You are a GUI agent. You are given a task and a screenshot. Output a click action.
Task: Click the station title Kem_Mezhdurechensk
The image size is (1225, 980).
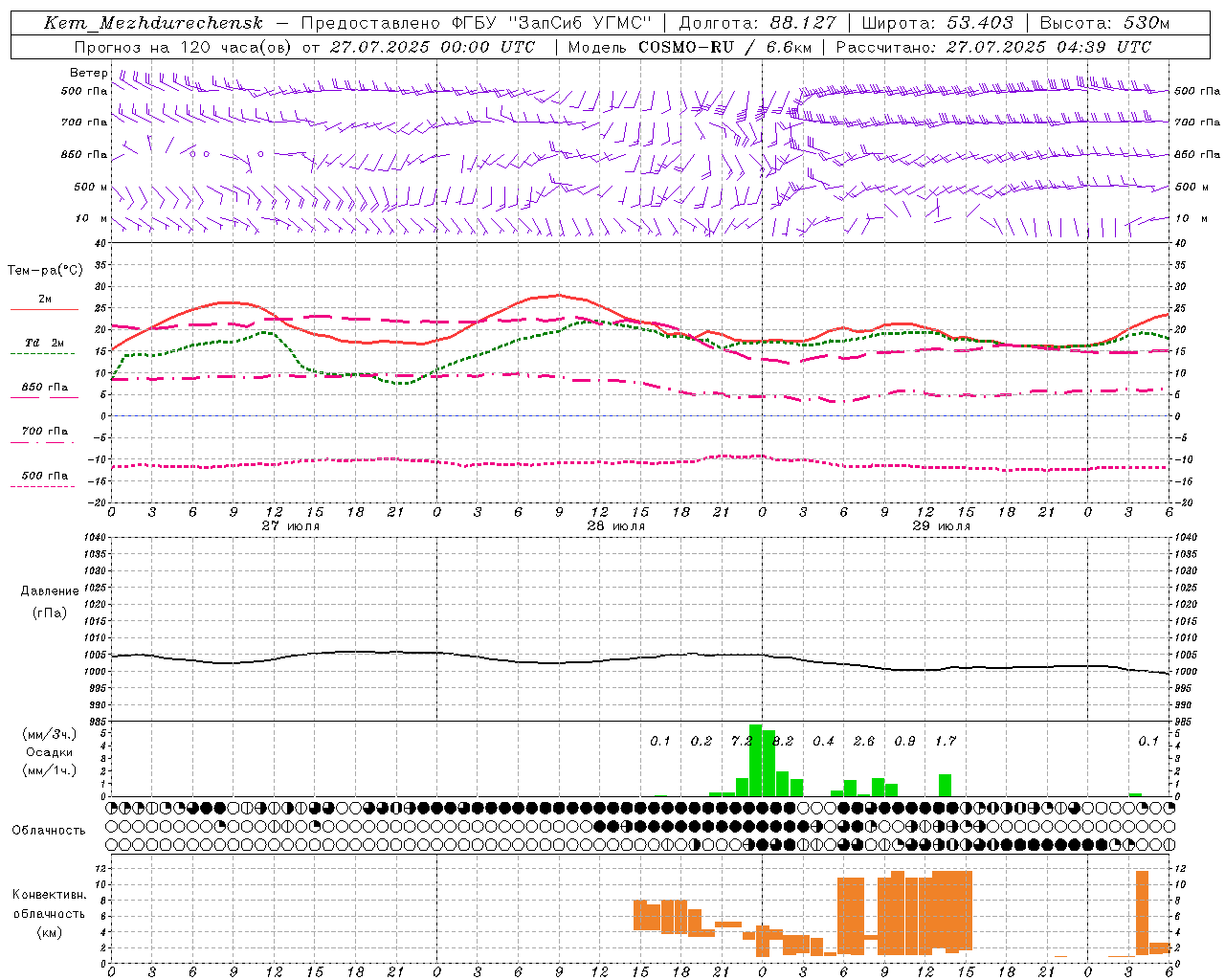pyautogui.click(x=153, y=23)
